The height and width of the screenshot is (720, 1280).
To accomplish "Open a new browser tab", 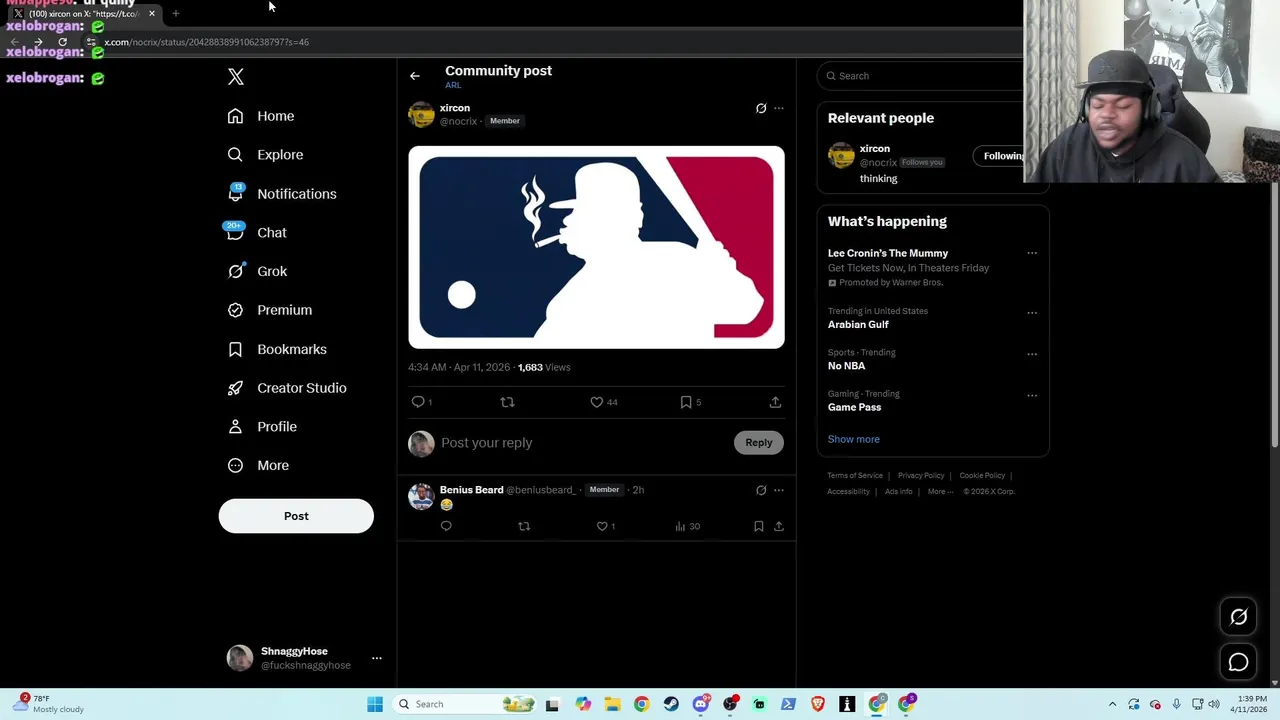I will click(x=175, y=14).
